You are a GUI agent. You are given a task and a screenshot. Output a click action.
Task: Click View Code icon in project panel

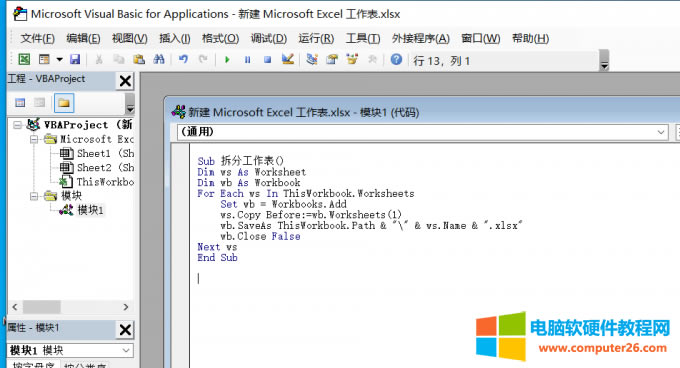pos(20,103)
